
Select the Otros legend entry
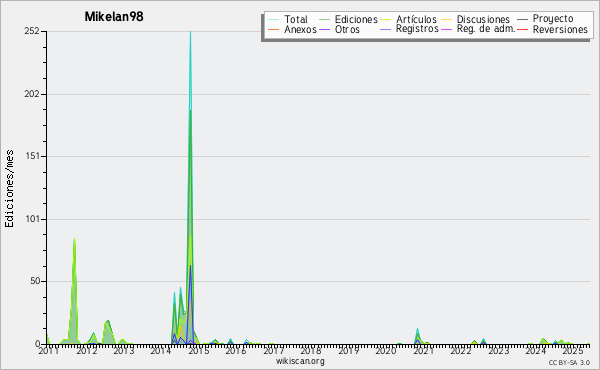pos(347,29)
